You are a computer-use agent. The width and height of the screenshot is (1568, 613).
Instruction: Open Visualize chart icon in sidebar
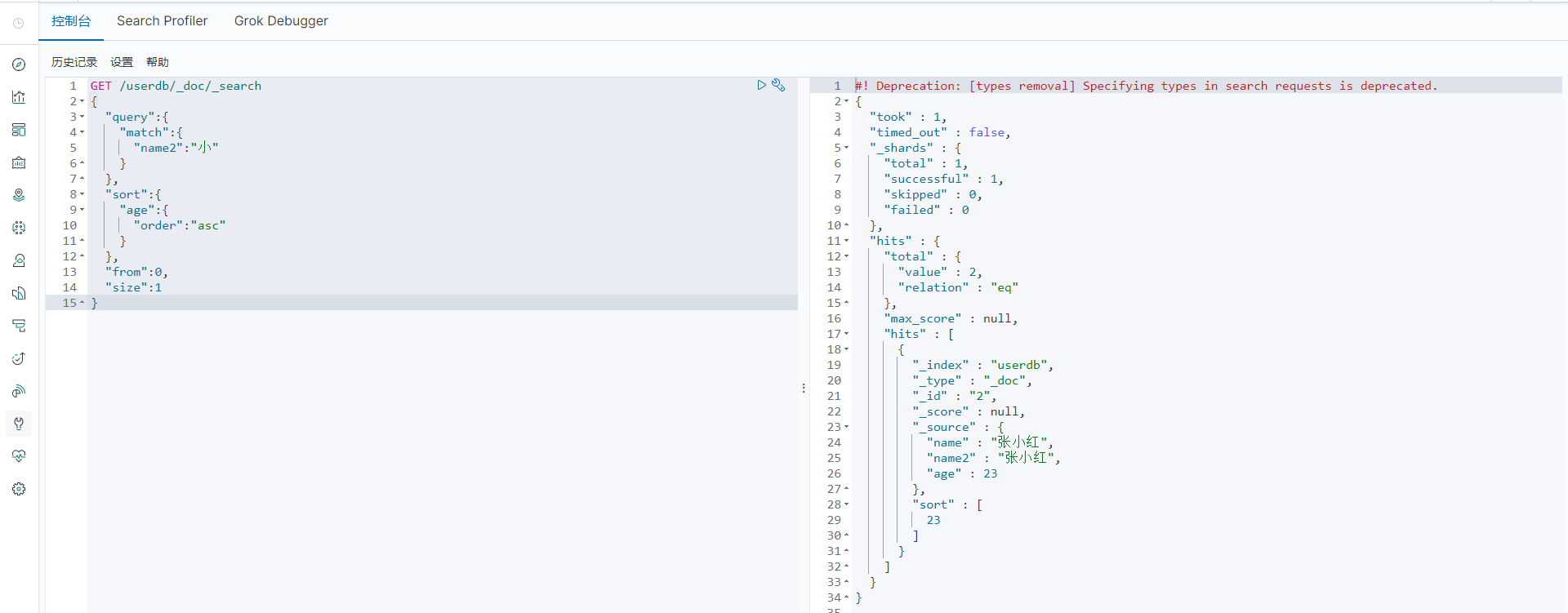click(19, 97)
